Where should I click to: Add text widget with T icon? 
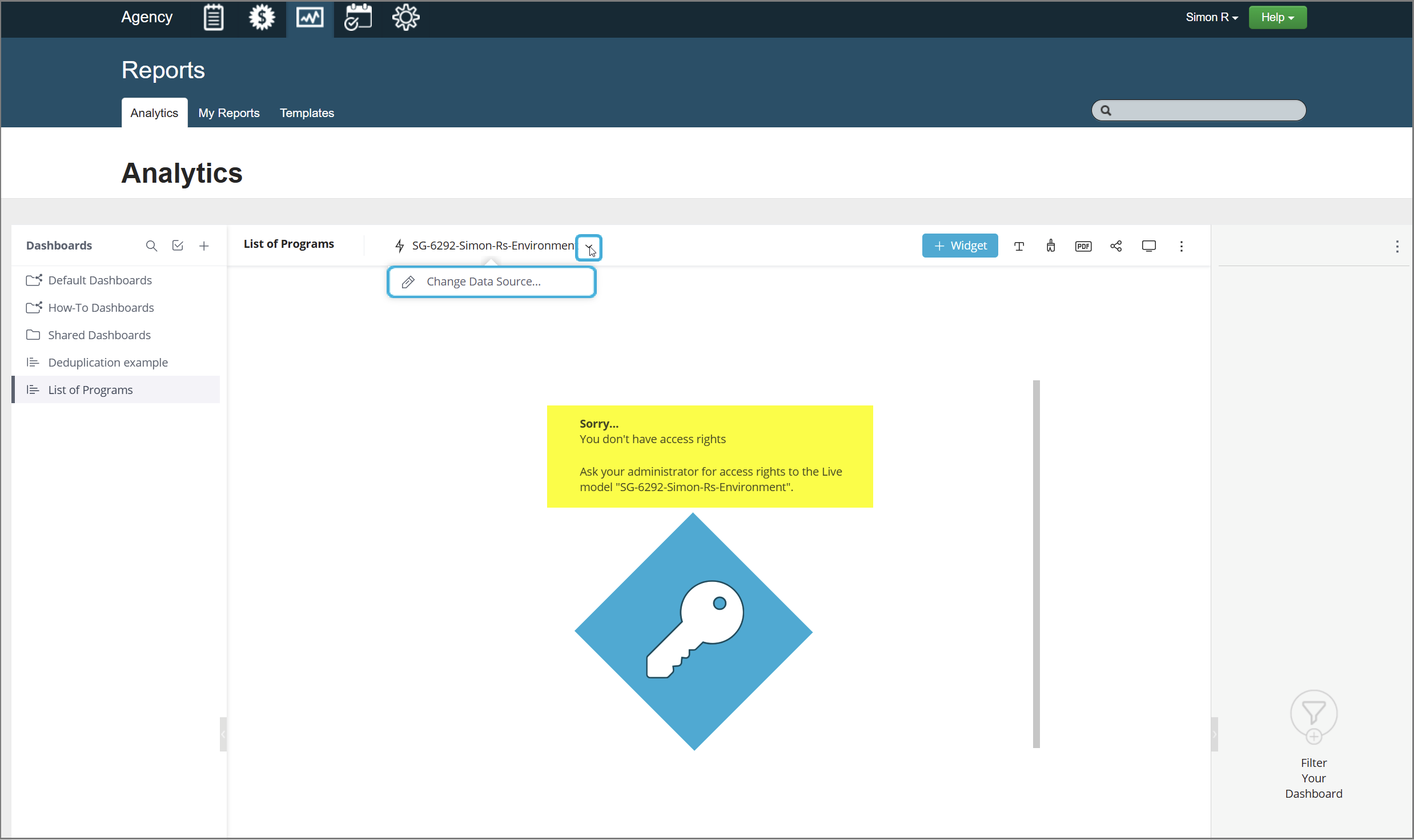[1019, 246]
